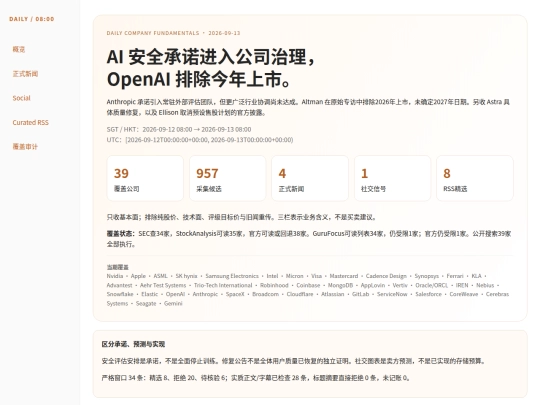
Task: Click Synopsys in the coverage list
Action: (426, 276)
